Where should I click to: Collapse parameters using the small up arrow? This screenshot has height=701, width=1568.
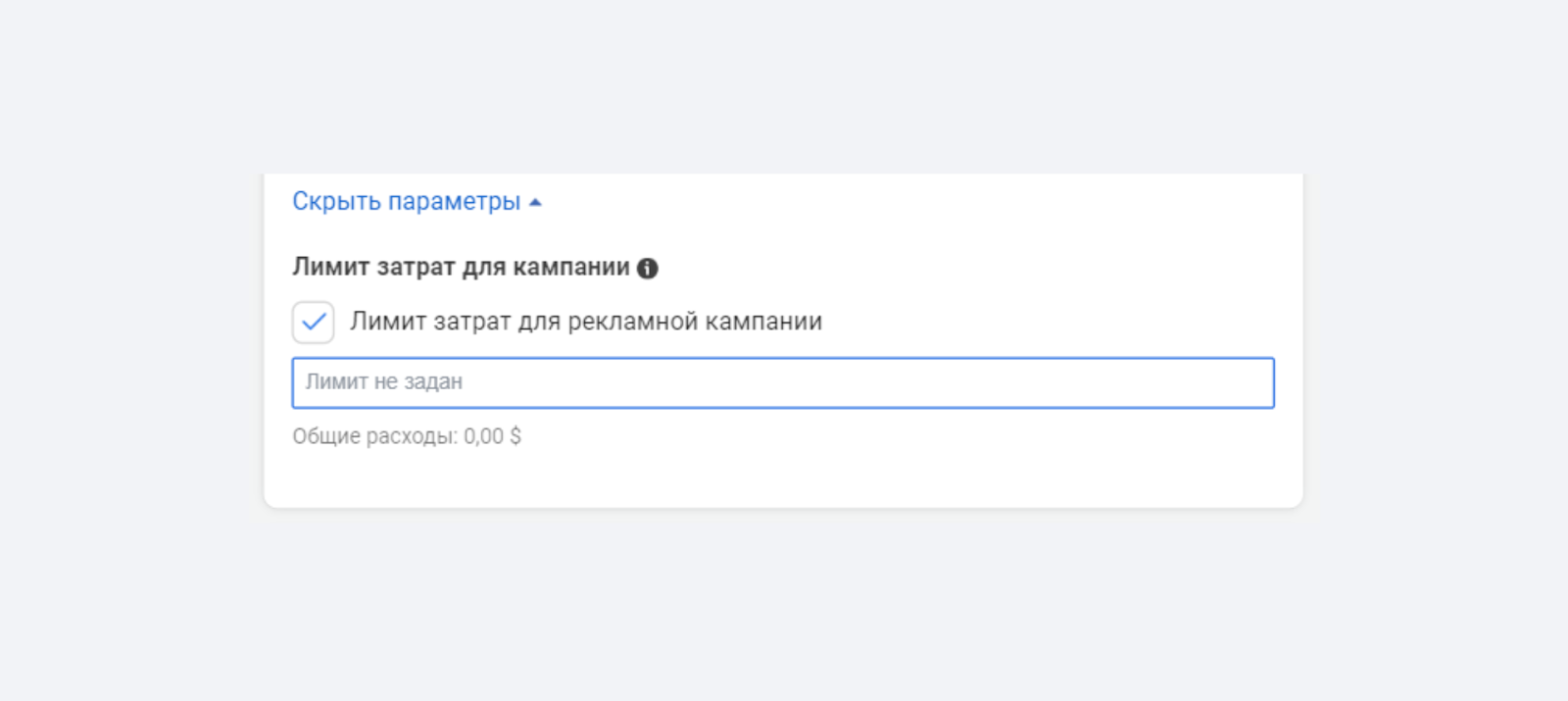point(535,203)
